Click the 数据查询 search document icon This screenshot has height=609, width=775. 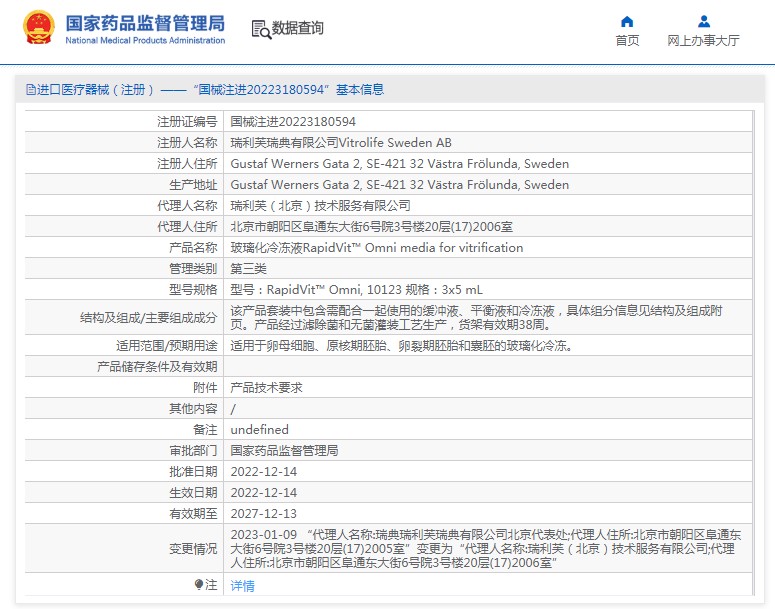[x=261, y=29]
